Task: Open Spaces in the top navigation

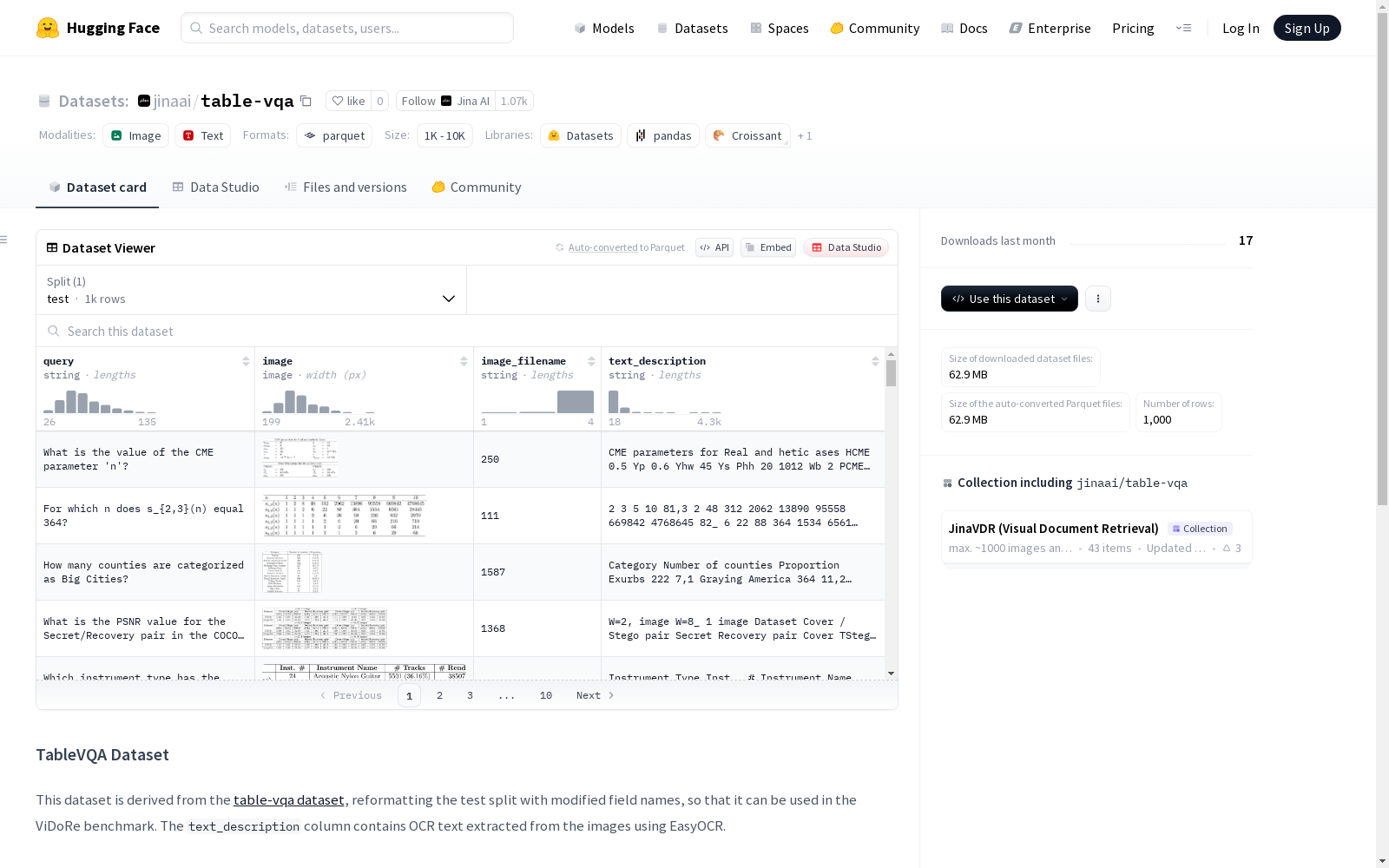Action: click(x=779, y=28)
